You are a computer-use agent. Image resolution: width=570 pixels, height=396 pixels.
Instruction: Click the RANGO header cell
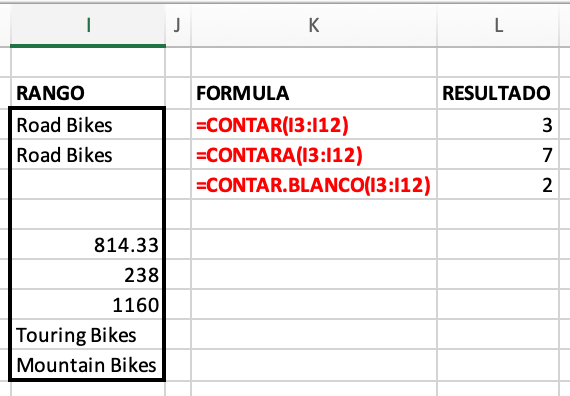pyautogui.click(x=88, y=93)
